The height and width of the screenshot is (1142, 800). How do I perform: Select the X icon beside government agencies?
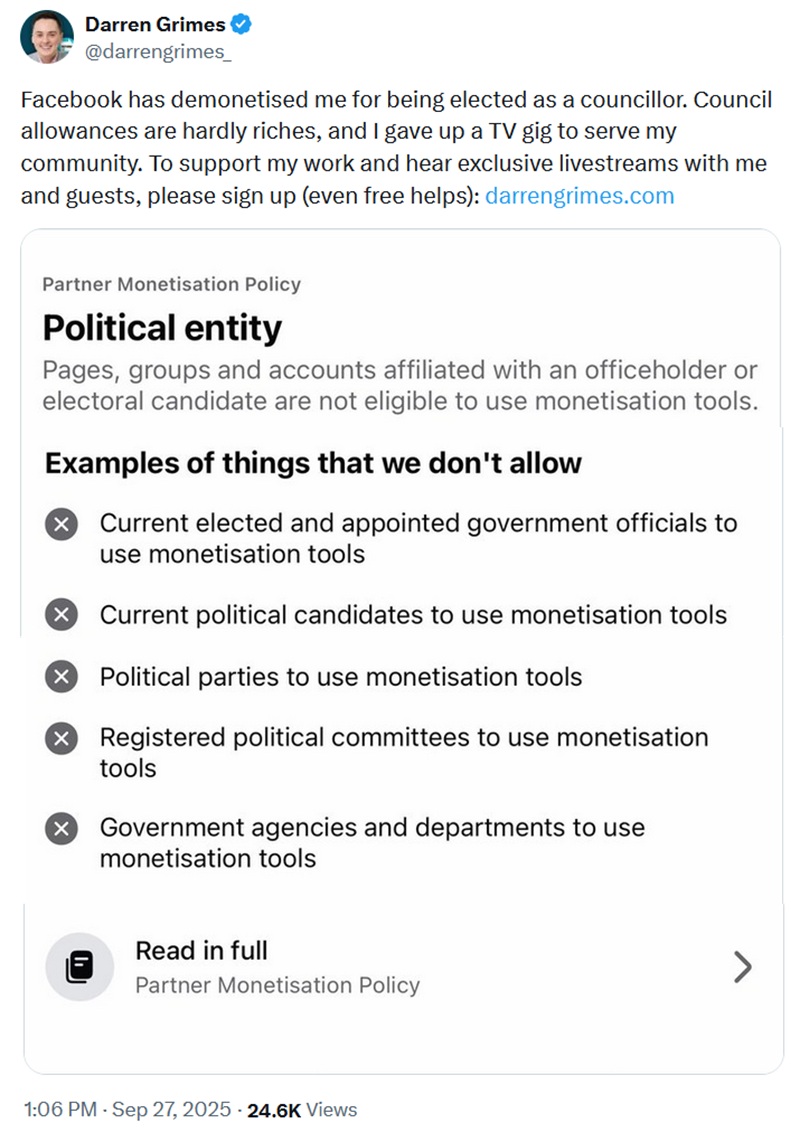click(61, 828)
